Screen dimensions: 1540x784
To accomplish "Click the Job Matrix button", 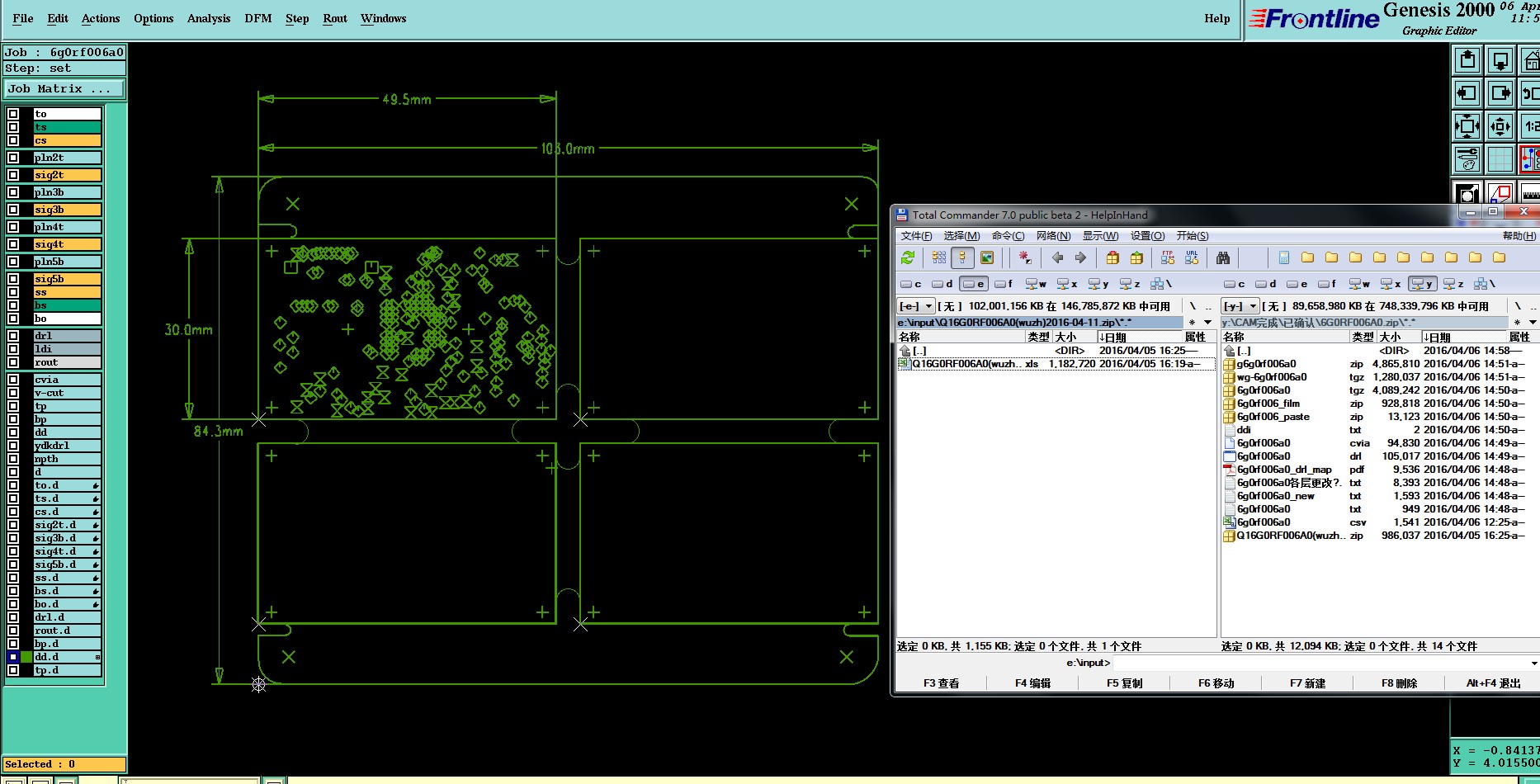I will point(65,88).
